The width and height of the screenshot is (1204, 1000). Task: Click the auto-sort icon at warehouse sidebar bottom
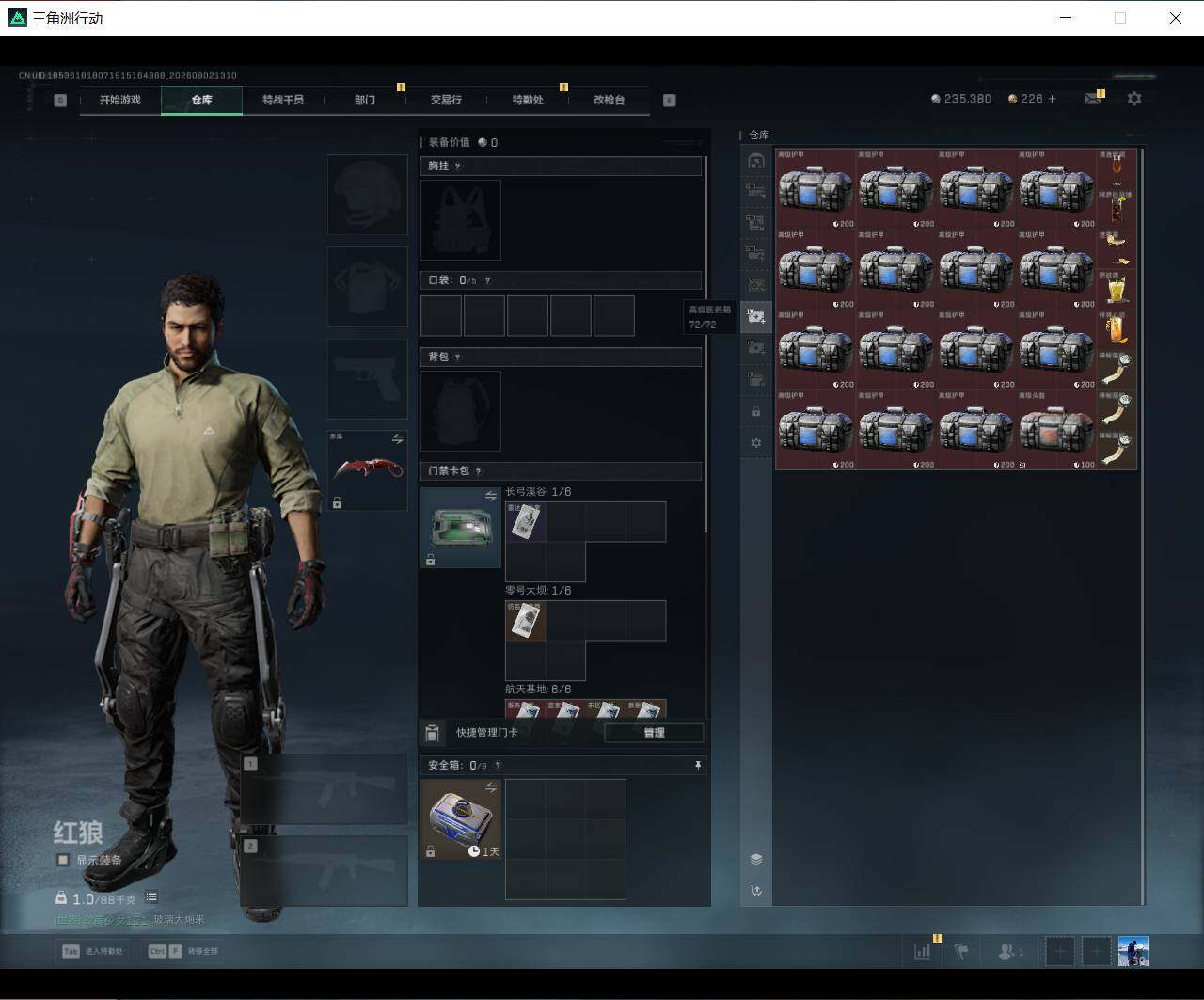pos(755,890)
